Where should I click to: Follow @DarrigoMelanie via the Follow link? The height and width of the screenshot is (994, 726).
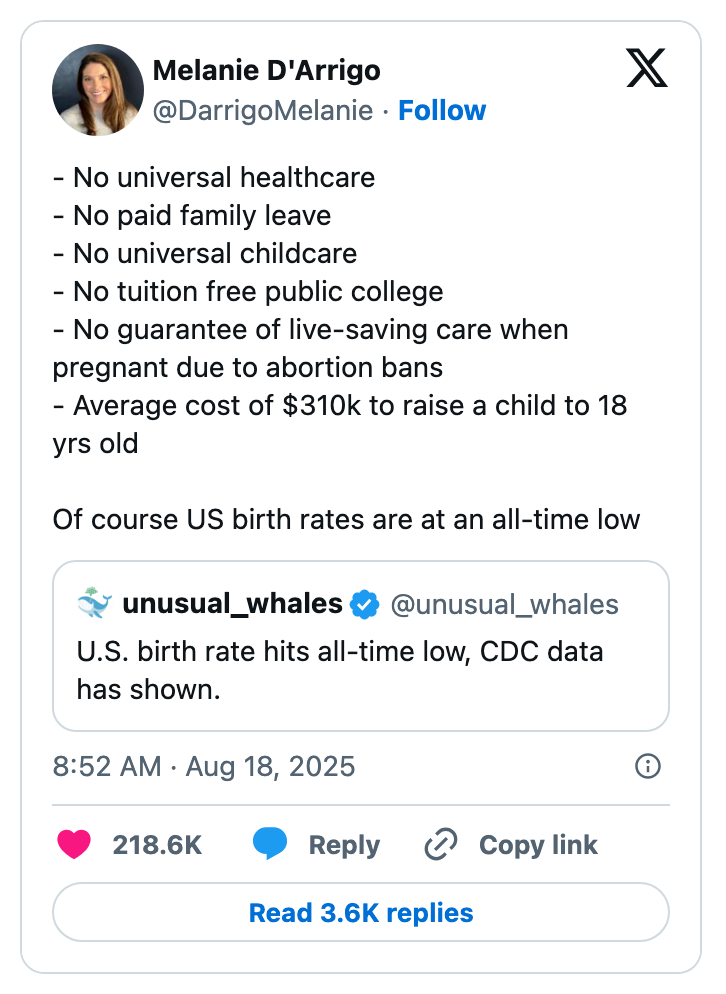click(x=442, y=110)
